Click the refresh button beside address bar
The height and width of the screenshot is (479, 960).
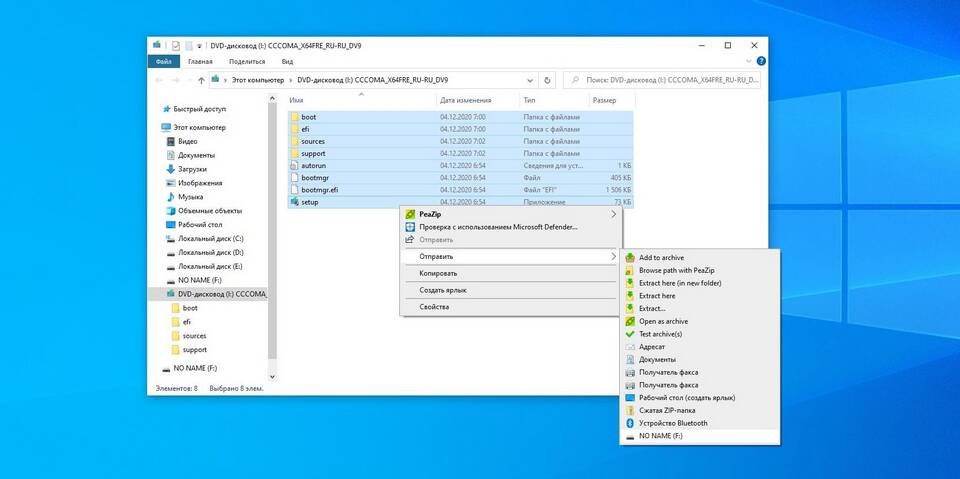pyautogui.click(x=547, y=80)
